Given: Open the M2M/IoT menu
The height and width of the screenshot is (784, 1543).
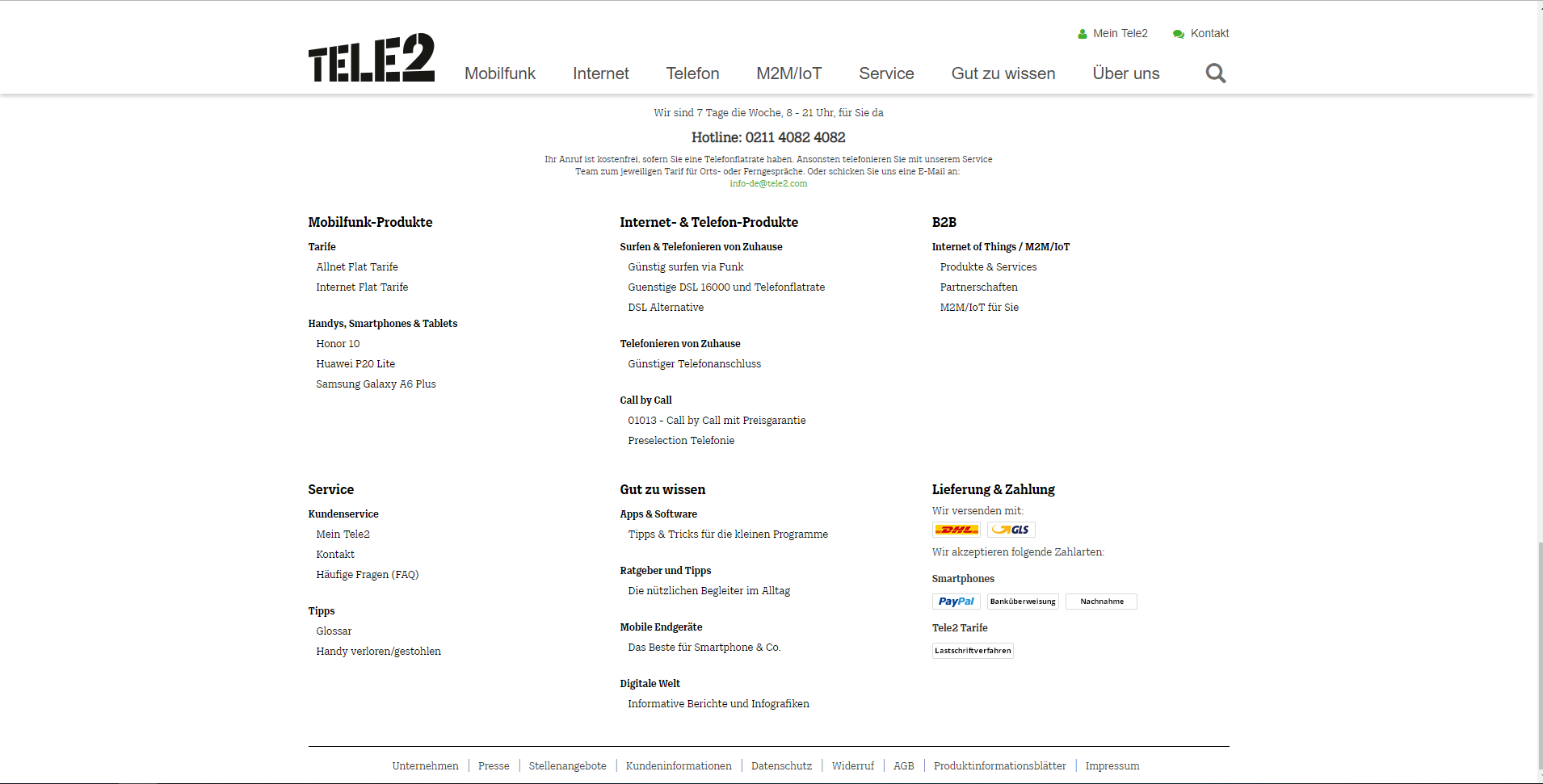Looking at the screenshot, I should pyautogui.click(x=789, y=73).
